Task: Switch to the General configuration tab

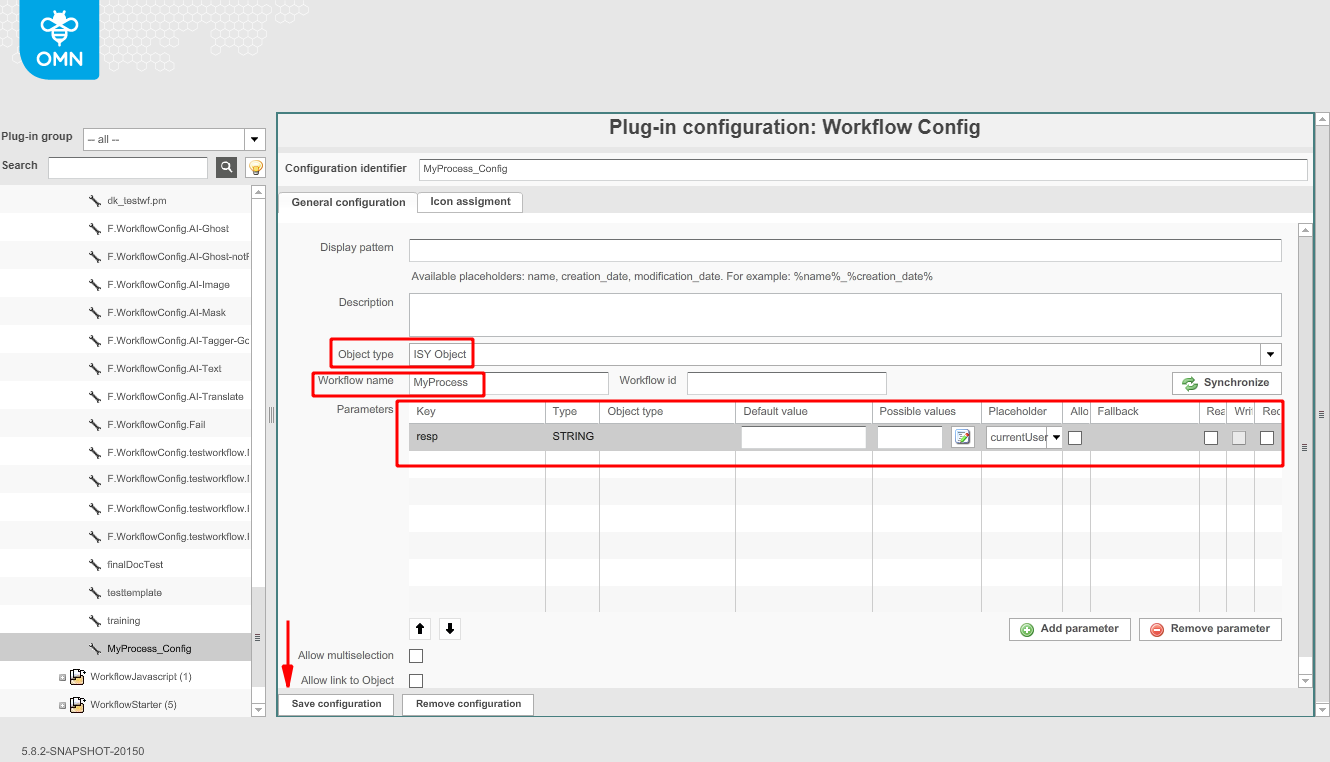Action: 348,202
